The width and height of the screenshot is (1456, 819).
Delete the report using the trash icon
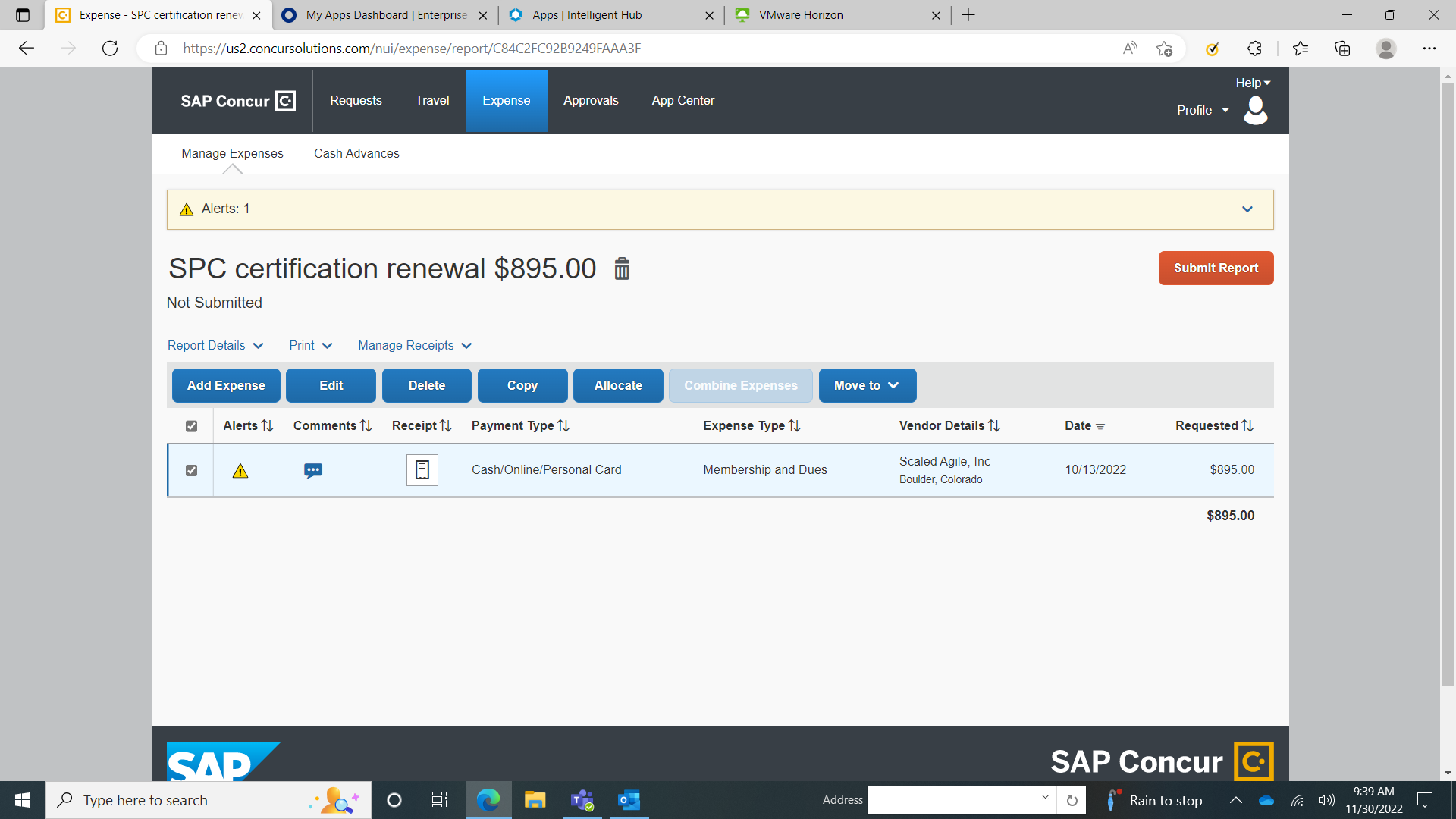(x=622, y=268)
